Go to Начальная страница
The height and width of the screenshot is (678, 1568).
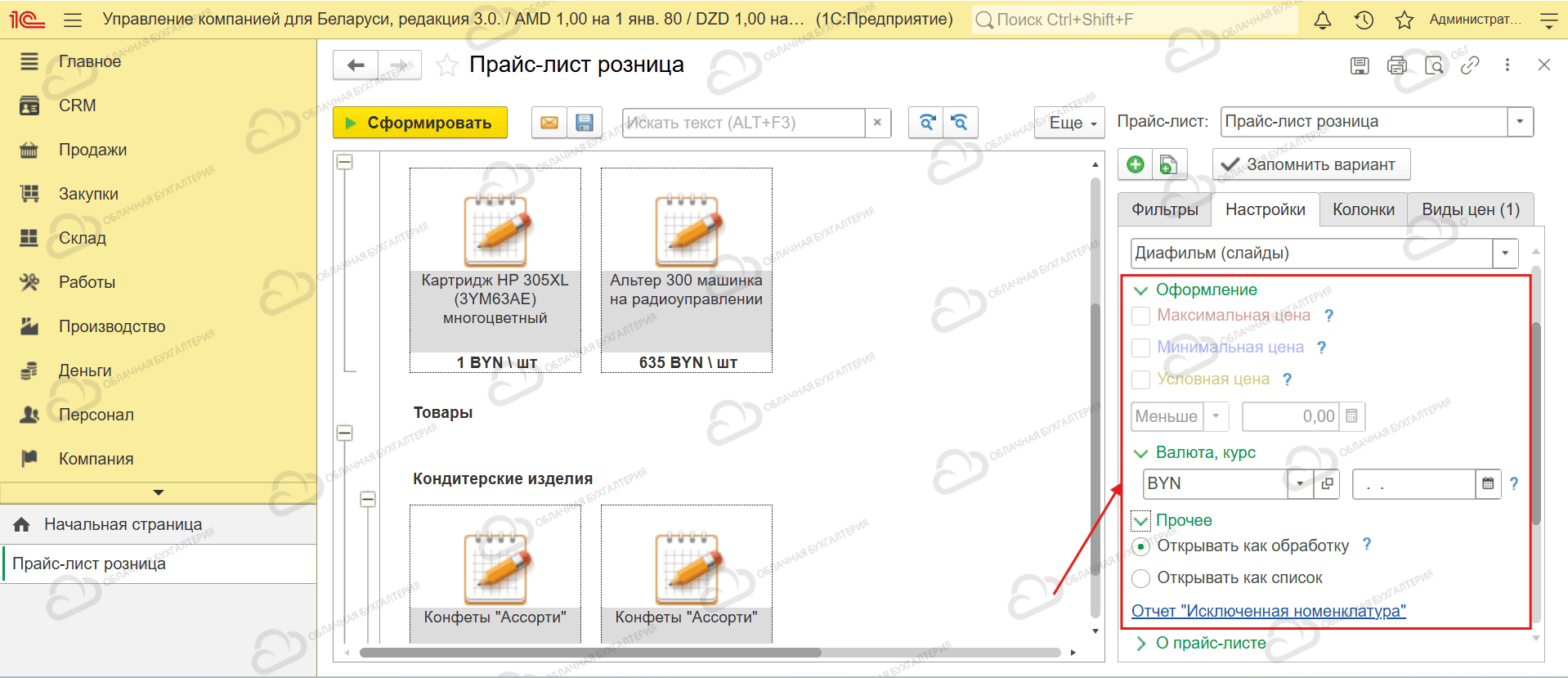pyautogui.click(x=123, y=524)
